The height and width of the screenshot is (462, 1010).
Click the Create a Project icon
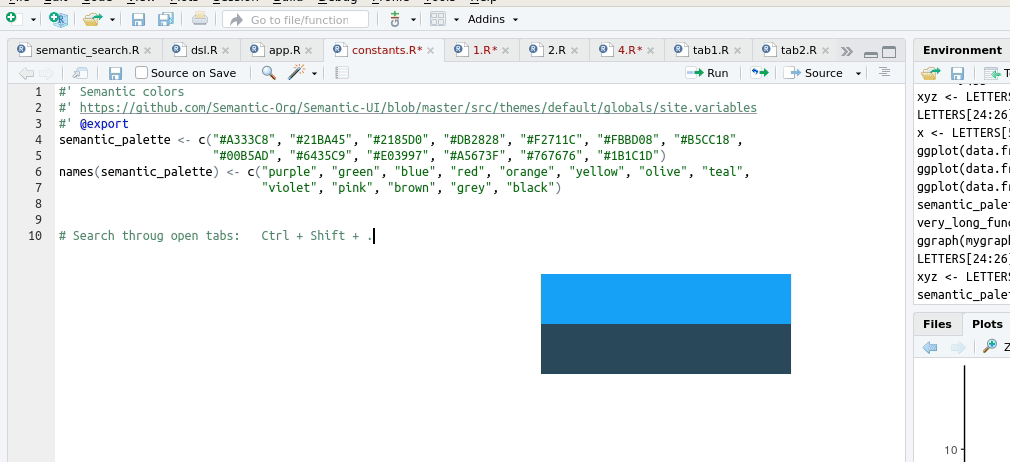(x=58, y=19)
